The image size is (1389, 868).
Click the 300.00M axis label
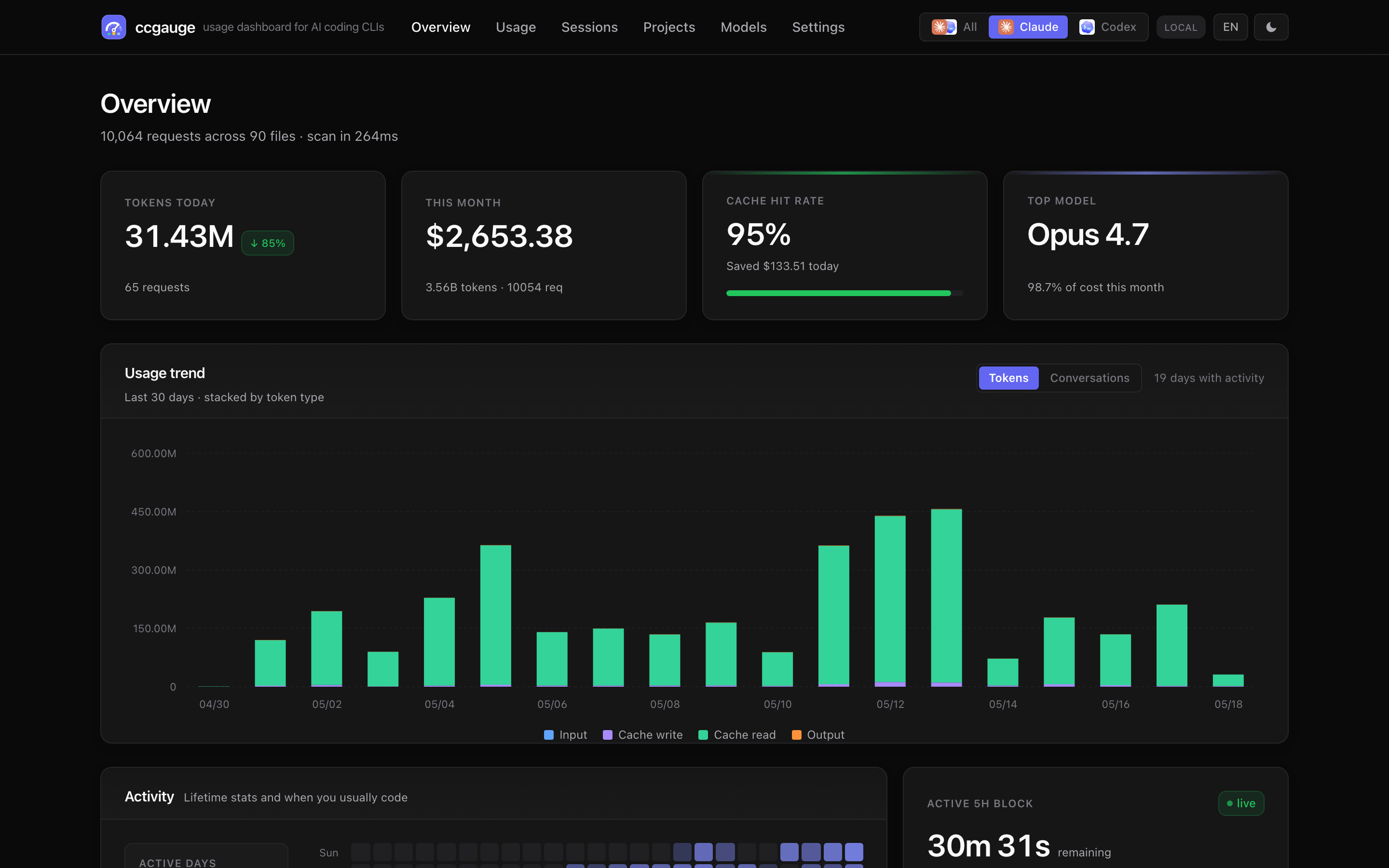[x=153, y=570]
